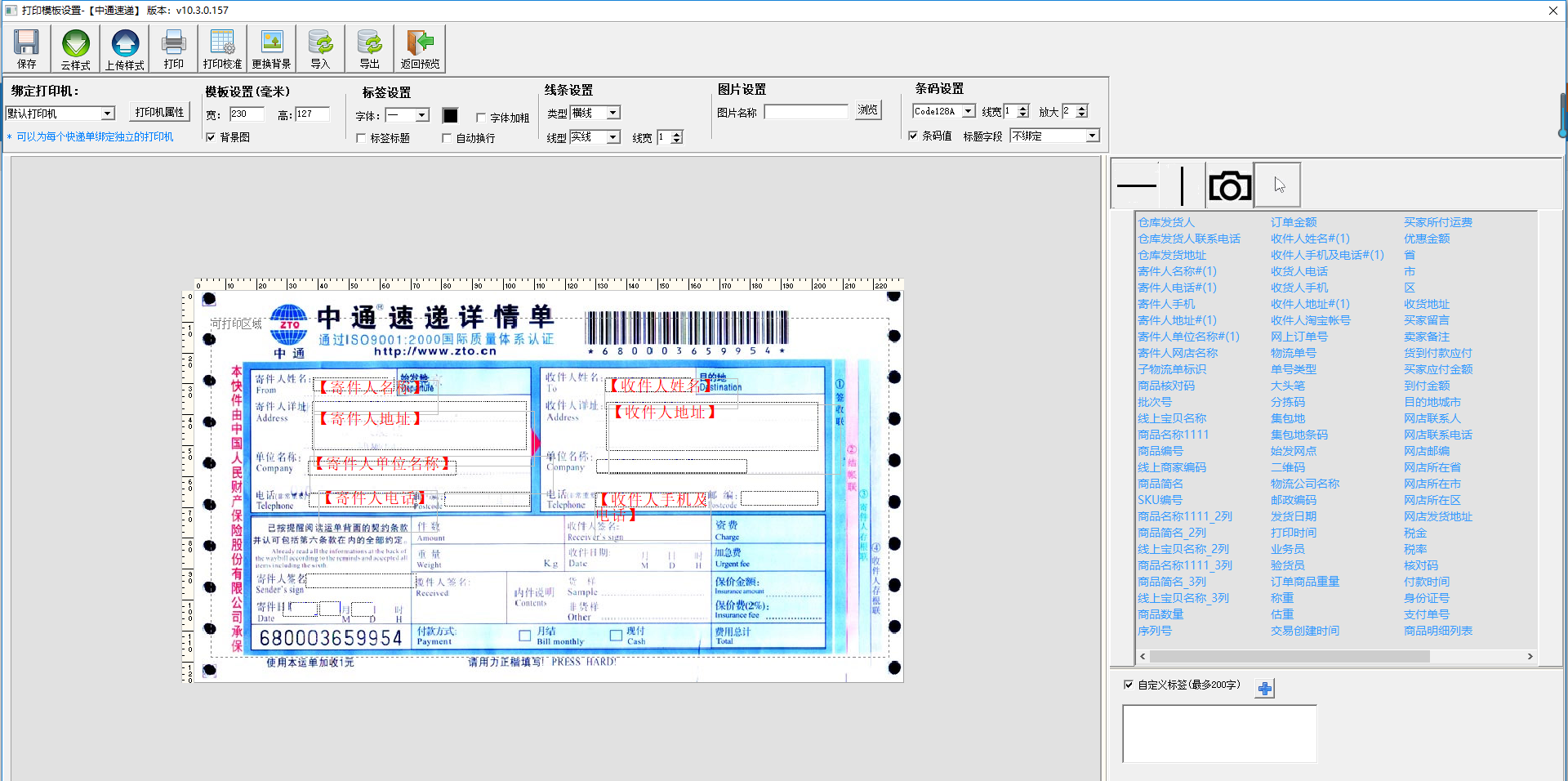
Task: Click the template 高 height field
Action: point(313,114)
